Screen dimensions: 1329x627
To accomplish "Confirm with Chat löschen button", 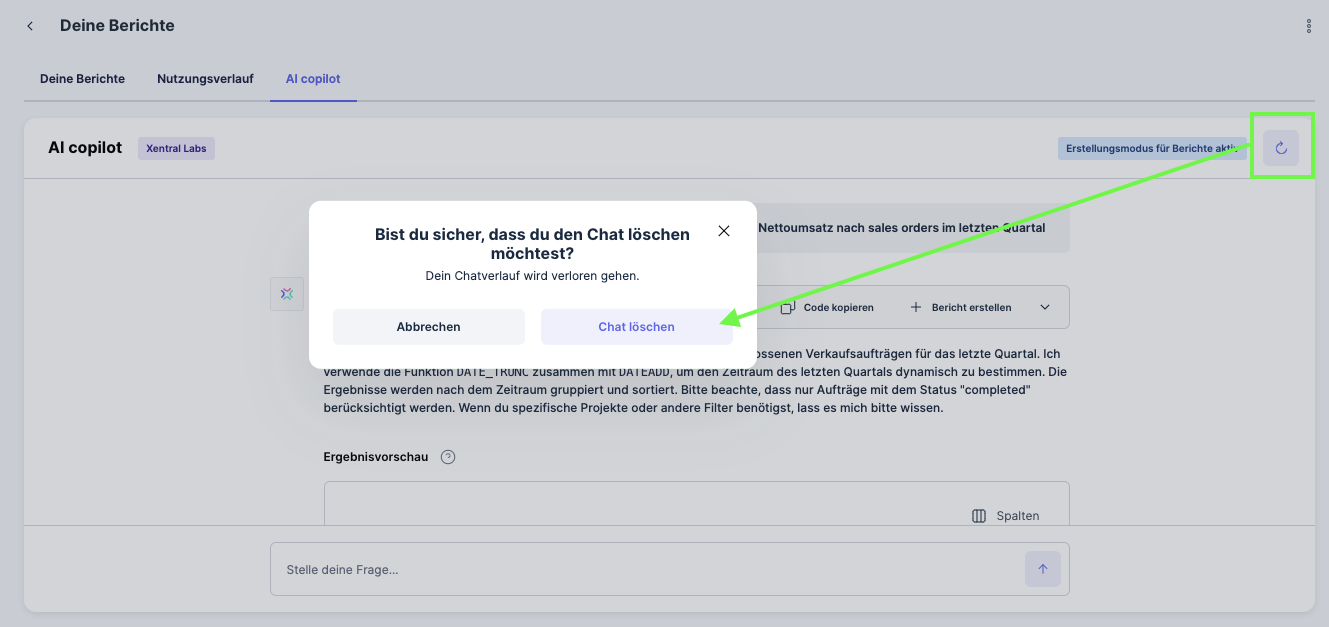I will point(637,327).
